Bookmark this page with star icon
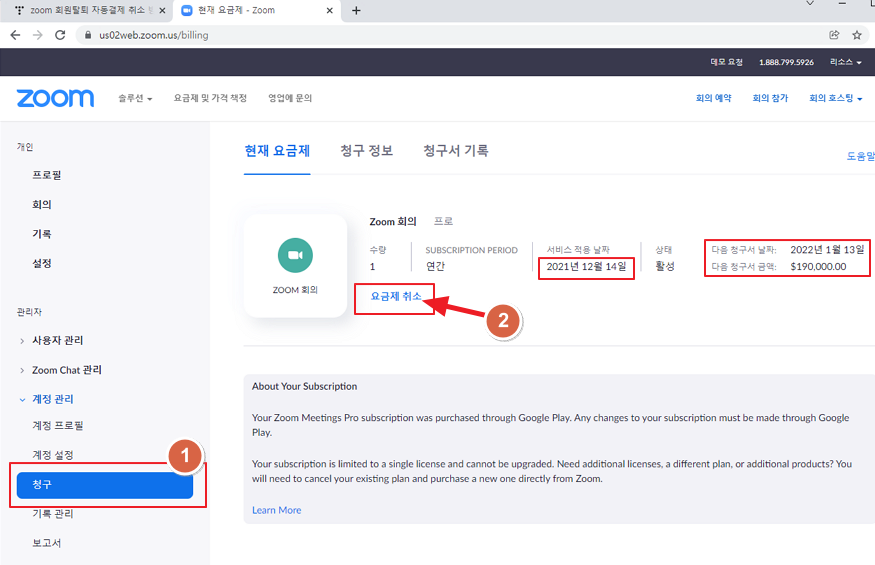 coord(857,35)
